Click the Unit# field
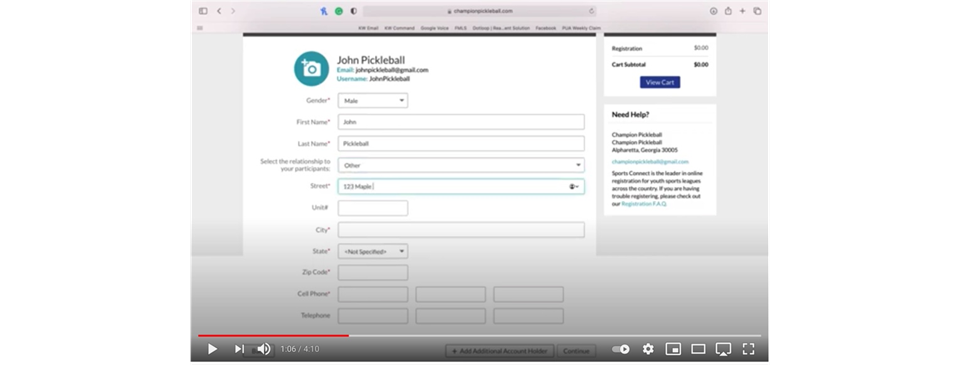 (x=372, y=208)
